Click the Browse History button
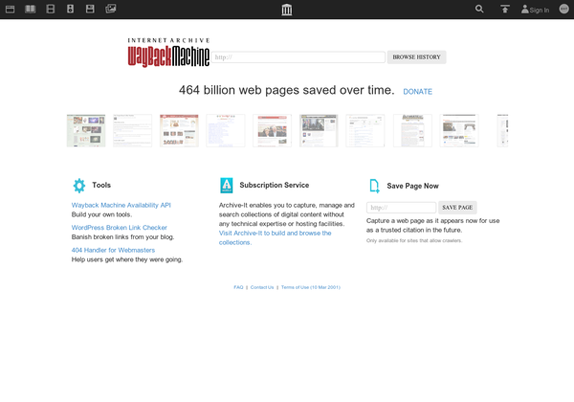Viewport: 574px width, 402px height. point(417,57)
